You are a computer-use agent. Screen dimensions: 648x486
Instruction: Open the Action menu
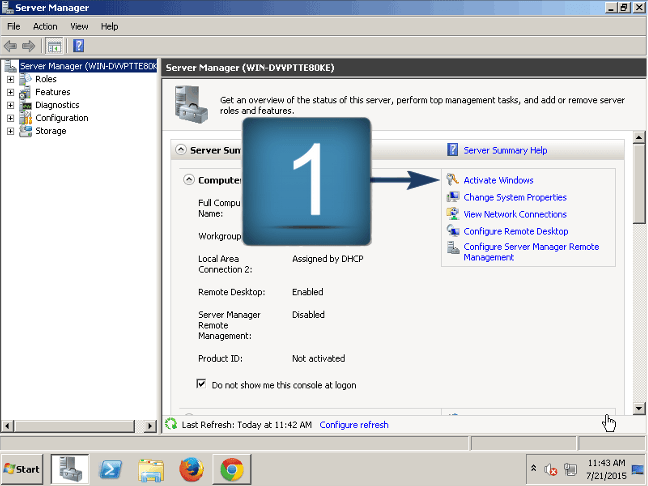coord(45,26)
